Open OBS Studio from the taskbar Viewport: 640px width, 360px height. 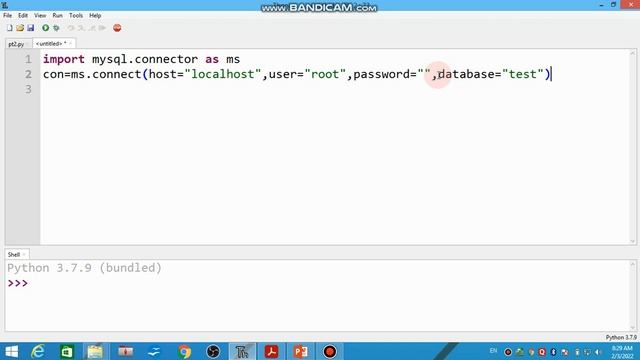pyautogui.click(x=213, y=351)
